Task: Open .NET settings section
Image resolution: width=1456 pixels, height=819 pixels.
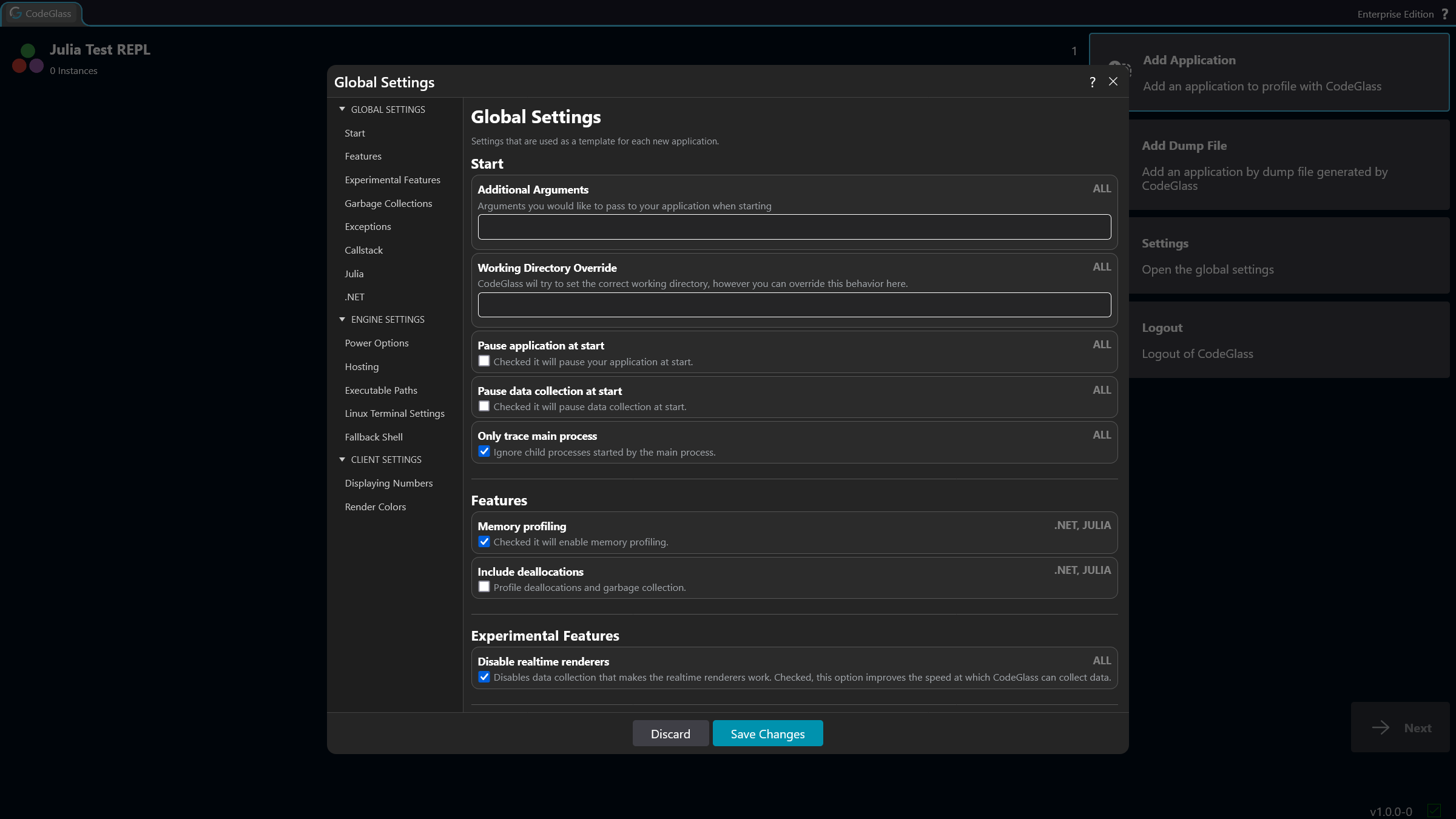Action: coord(354,297)
